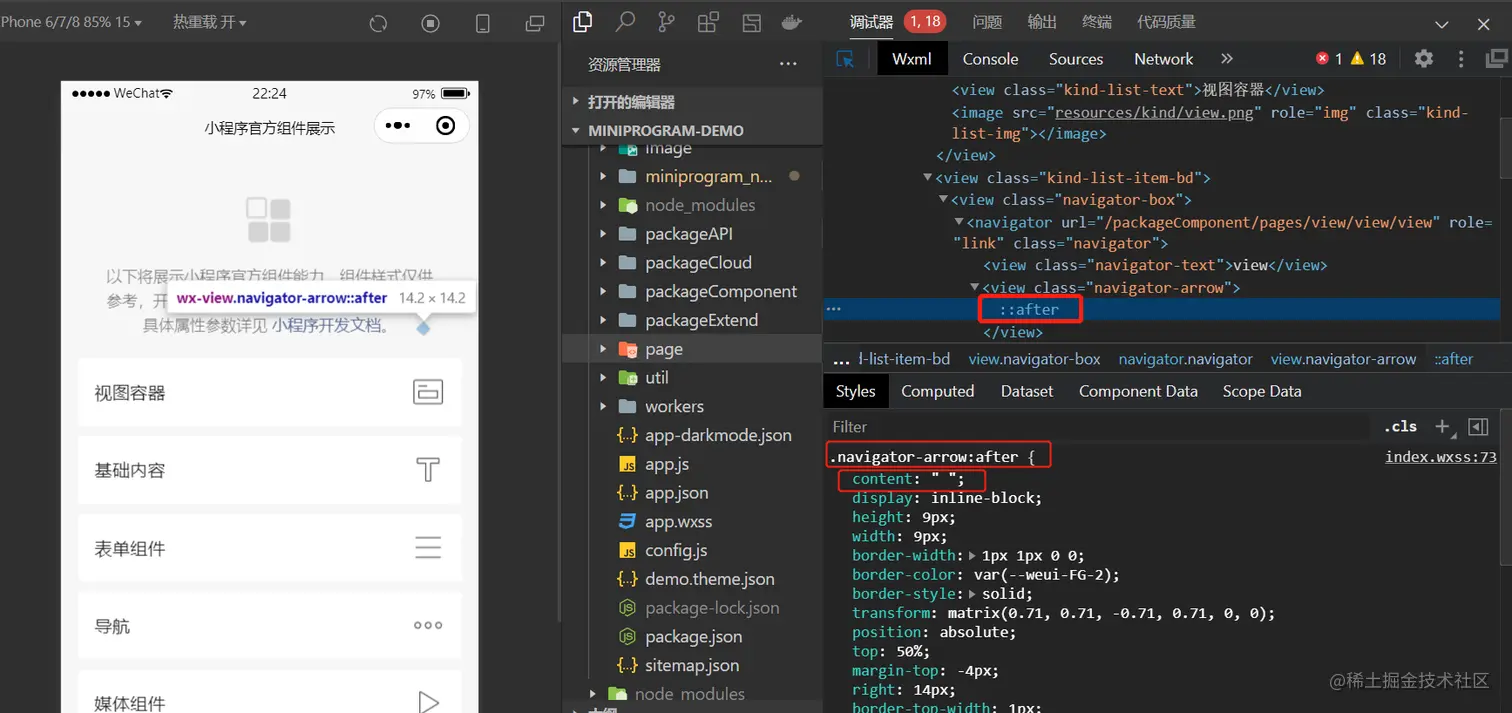Tap mini program capsule close circle
Viewport: 1512px width, 713px height.
click(446, 126)
